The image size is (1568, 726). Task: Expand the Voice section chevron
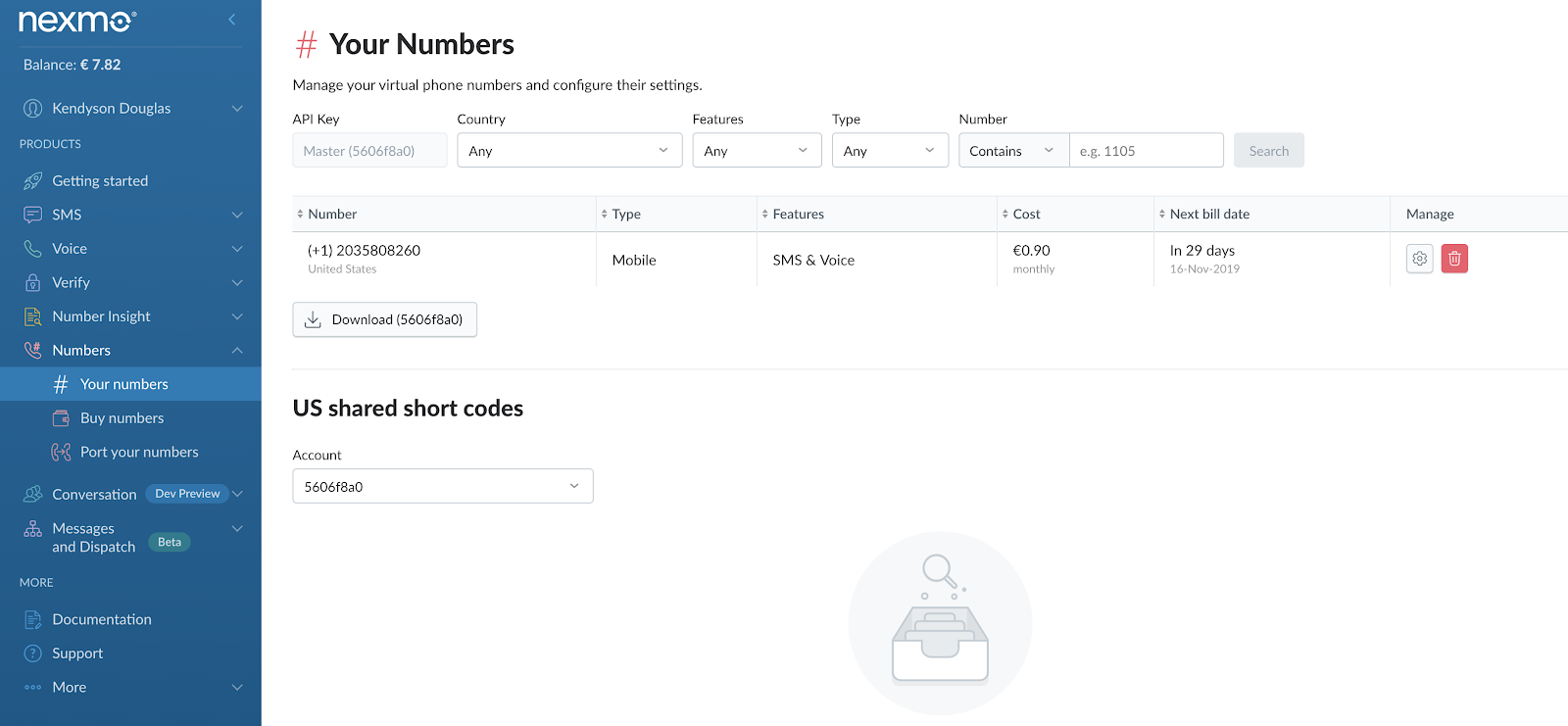click(237, 249)
